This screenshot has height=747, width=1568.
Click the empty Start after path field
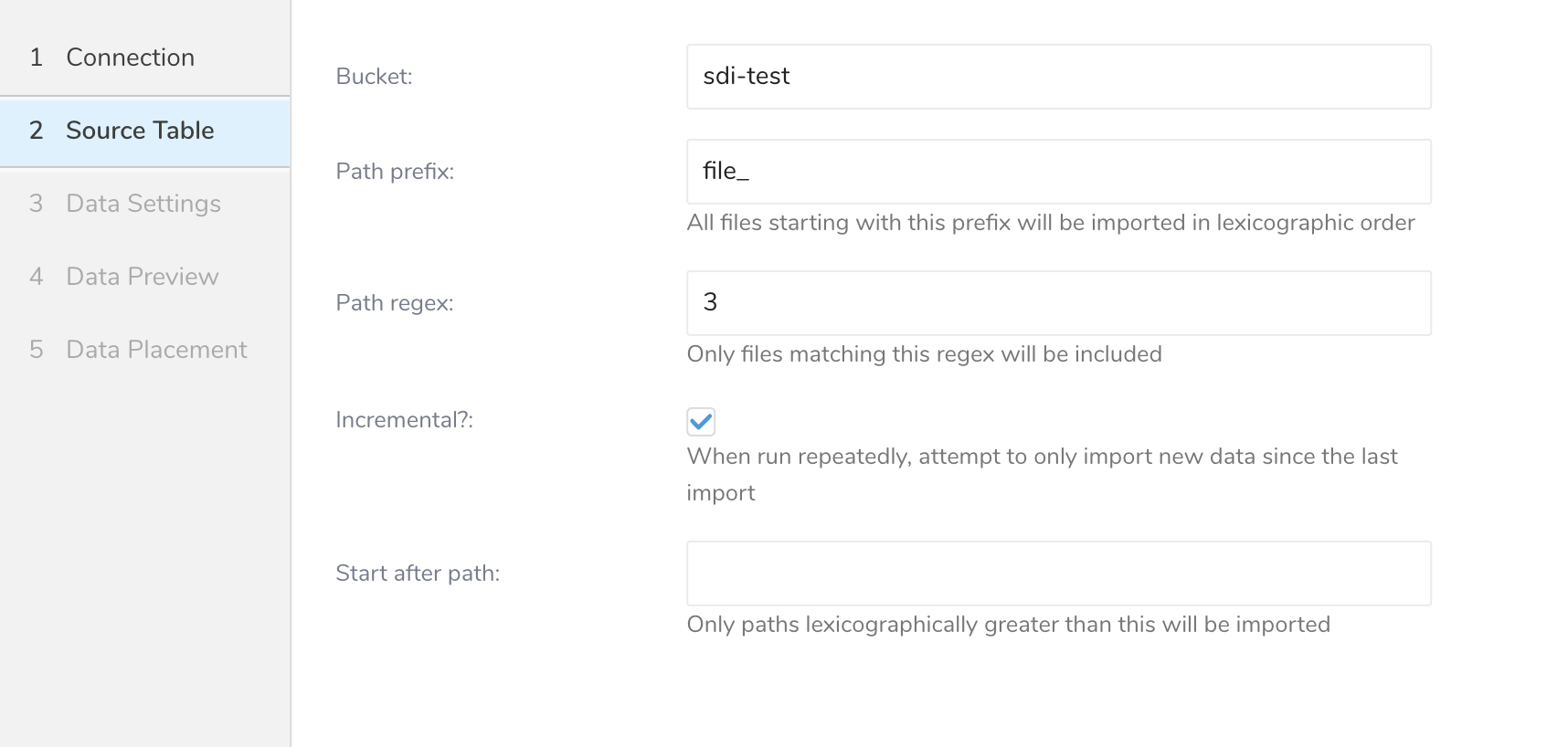1058,573
